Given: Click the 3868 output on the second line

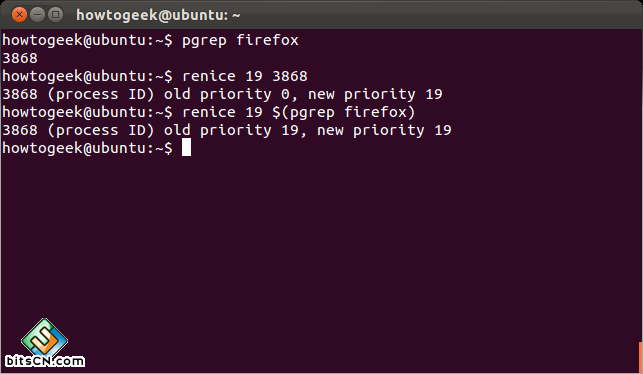Looking at the screenshot, I should point(20,58).
